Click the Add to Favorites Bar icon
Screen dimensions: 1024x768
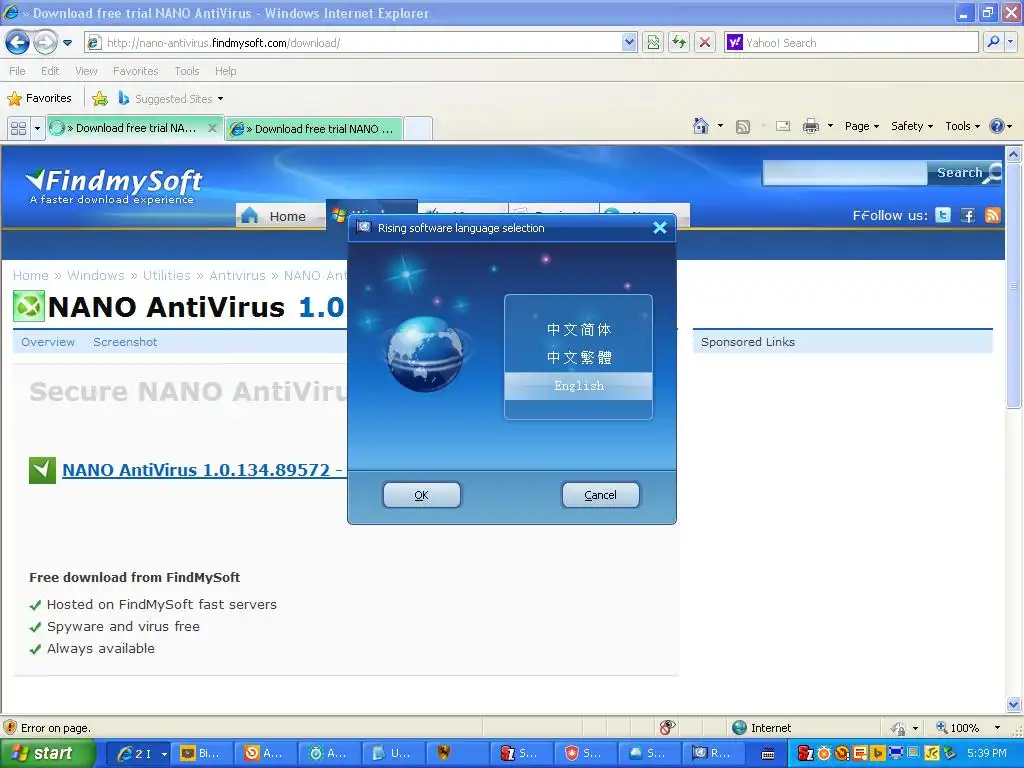[100, 99]
